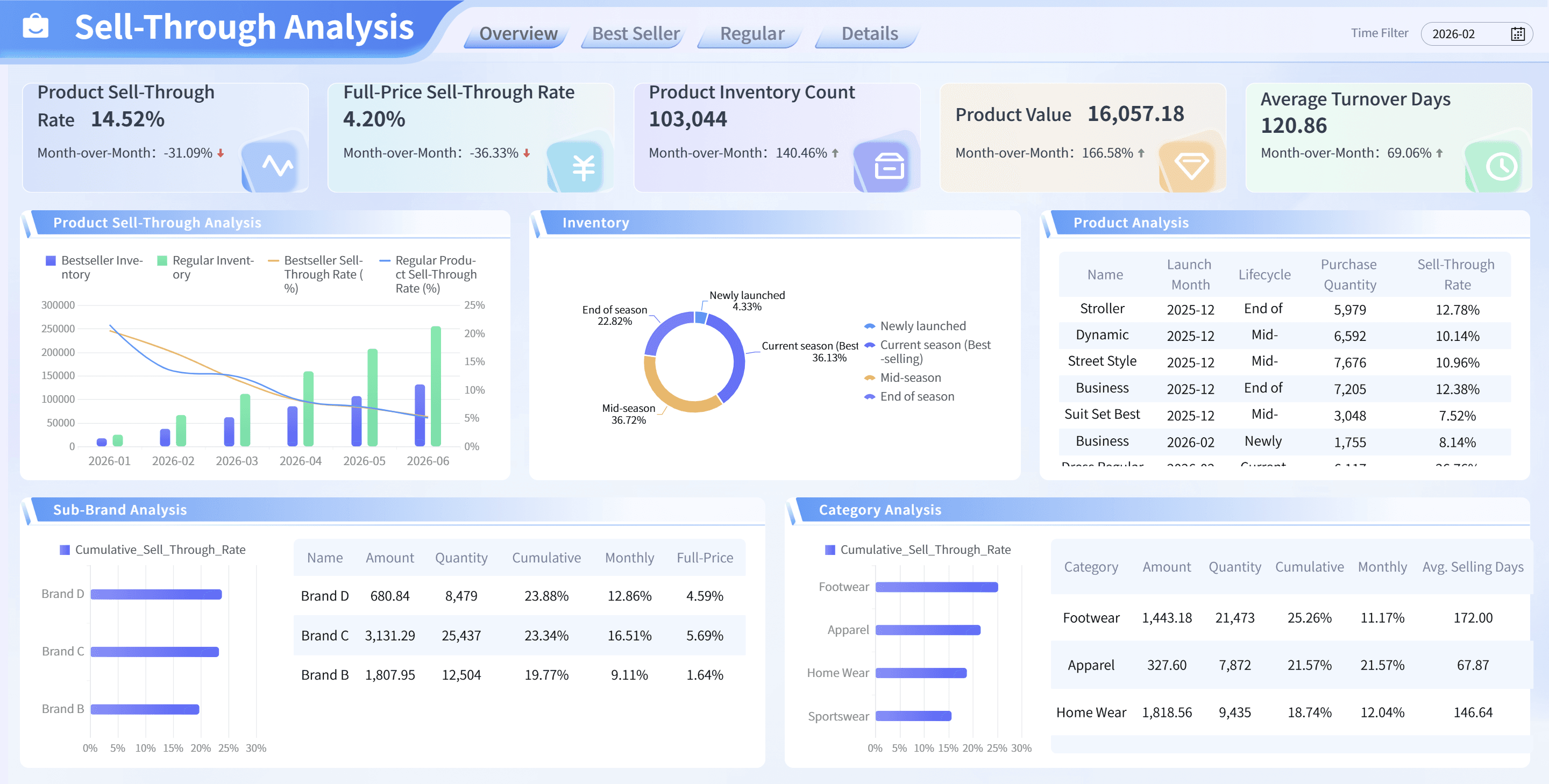Click the Full-Price column header in Sub-Brand table
Viewport: 1549px width, 784px height.
[x=705, y=558]
